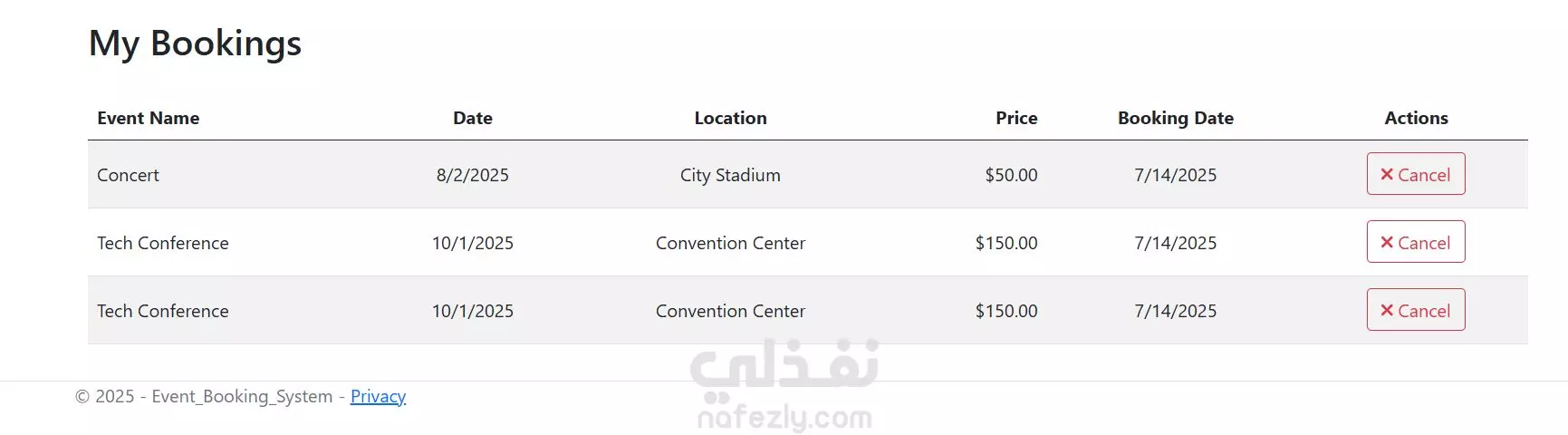The image size is (1568, 435).
Task: Click the Actions column header
Action: pos(1416,118)
